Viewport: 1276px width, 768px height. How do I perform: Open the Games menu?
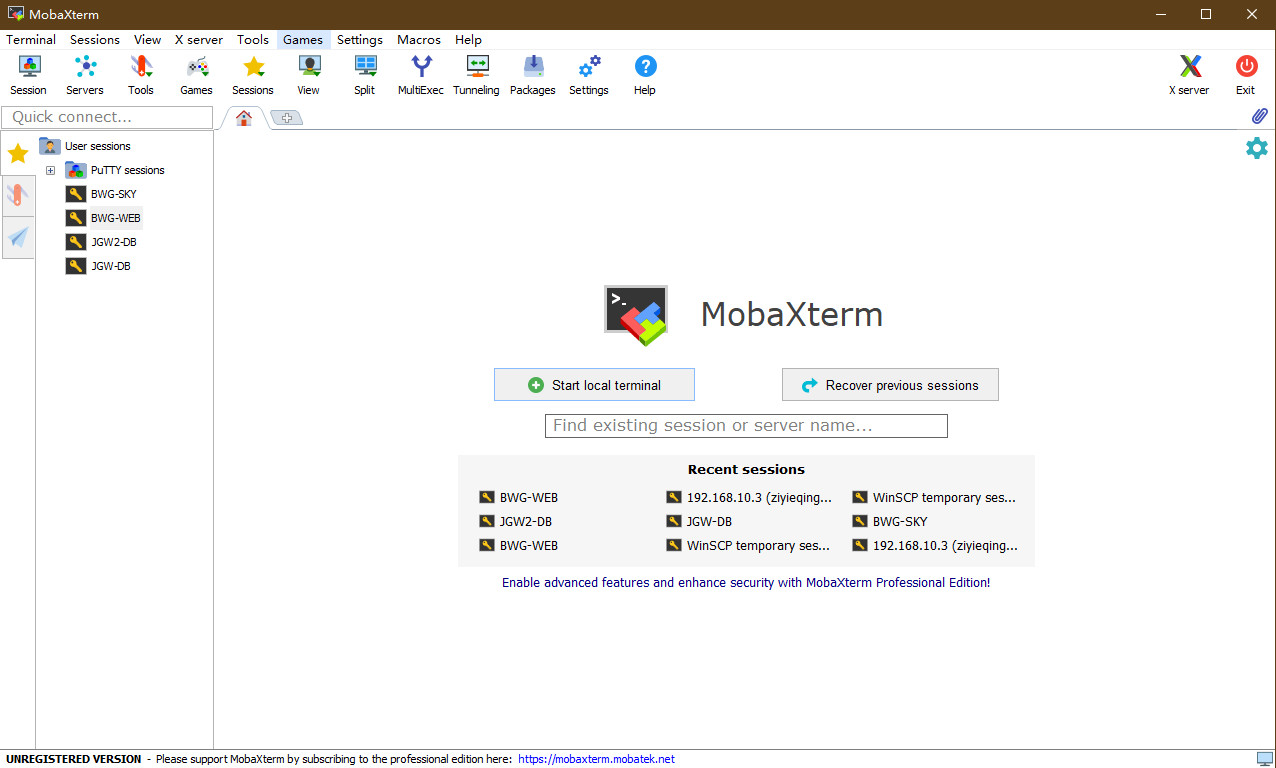click(x=302, y=40)
